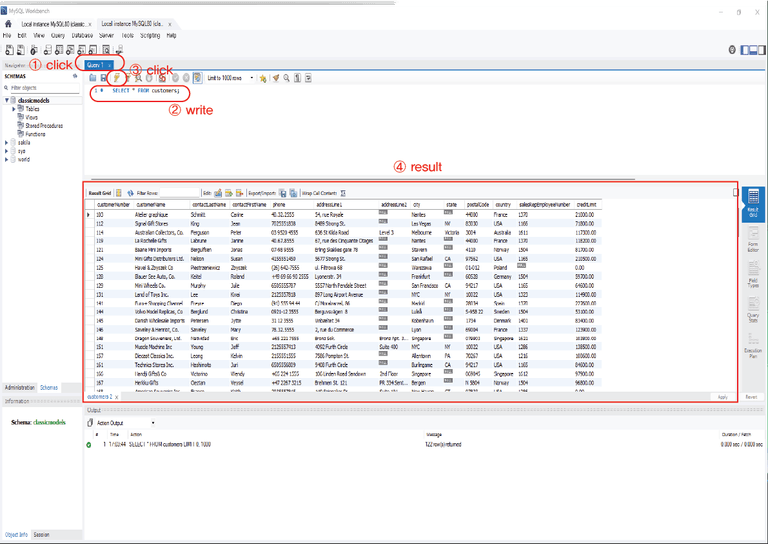
Task: Import records from file icon
Action: [x=293, y=193]
